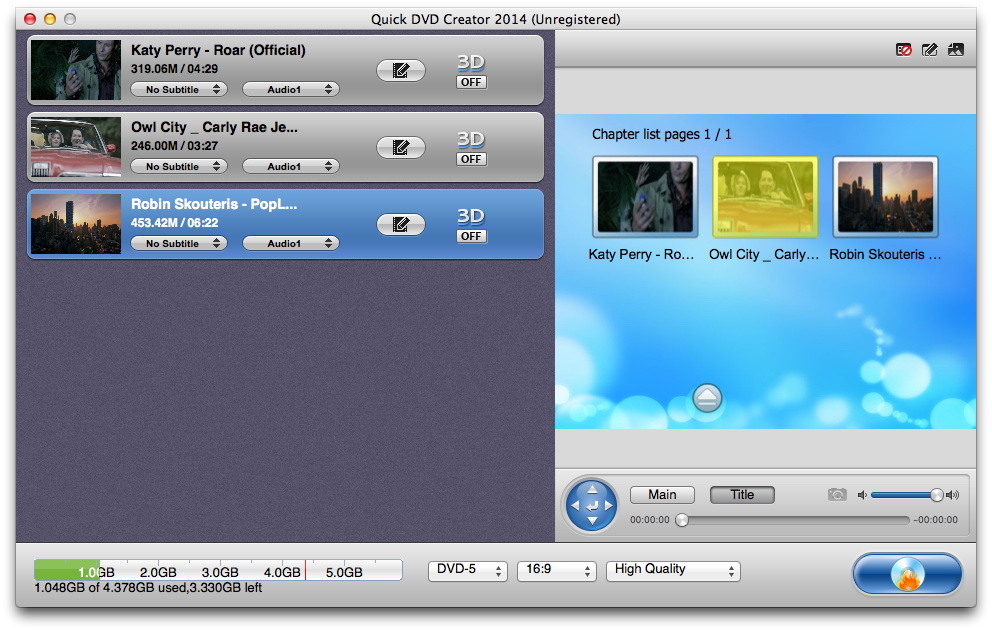Image resolution: width=992 pixels, height=631 pixels.
Task: Click the left arrow on the navigation pad
Action: tap(575, 506)
